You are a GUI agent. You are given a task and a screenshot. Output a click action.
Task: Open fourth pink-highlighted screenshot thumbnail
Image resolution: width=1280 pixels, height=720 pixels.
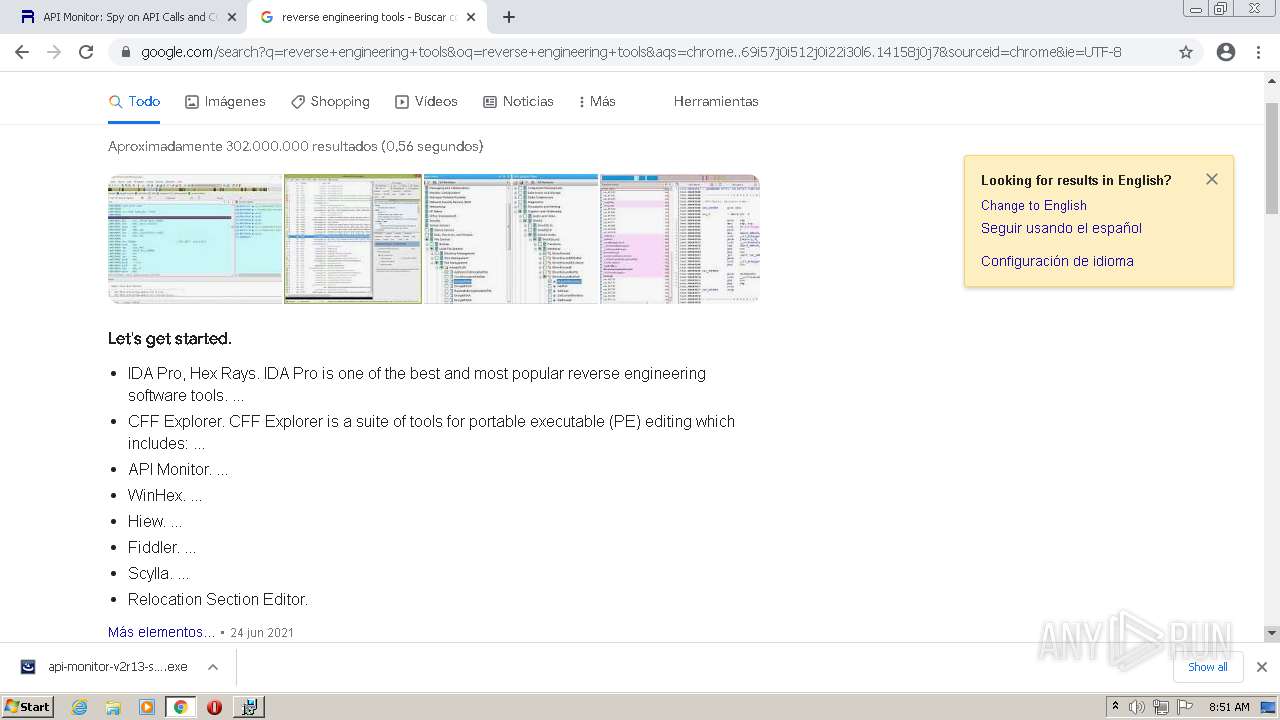[680, 239]
